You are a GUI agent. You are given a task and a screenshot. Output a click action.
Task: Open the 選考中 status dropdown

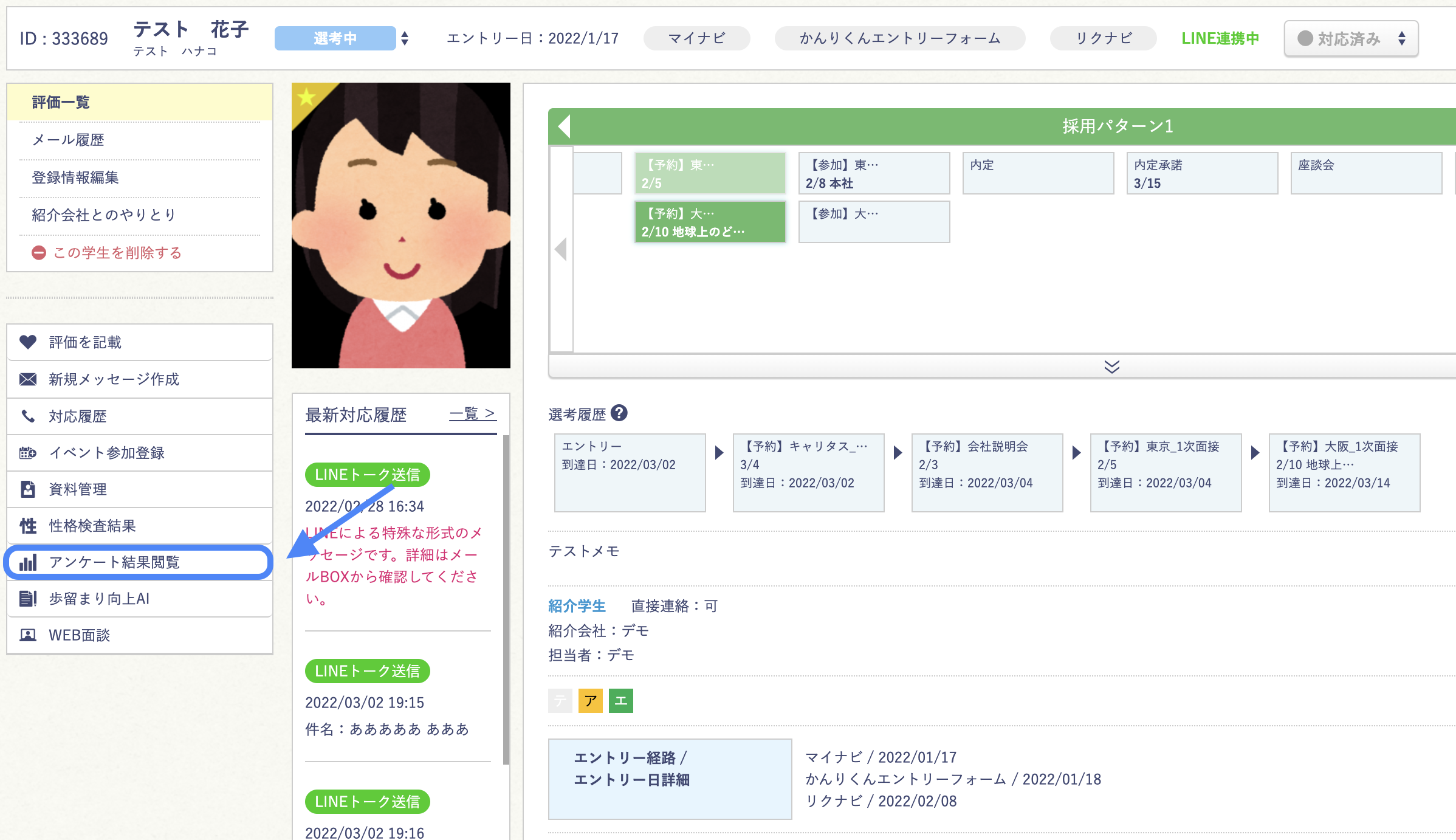(x=342, y=38)
